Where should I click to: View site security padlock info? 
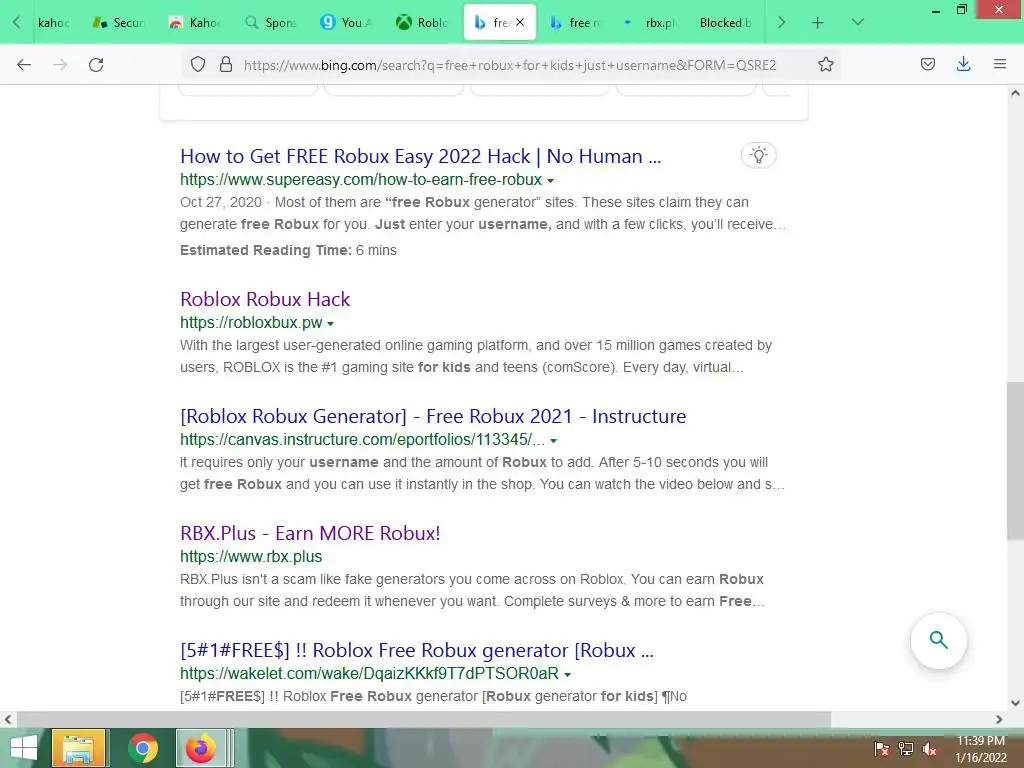pos(226,65)
